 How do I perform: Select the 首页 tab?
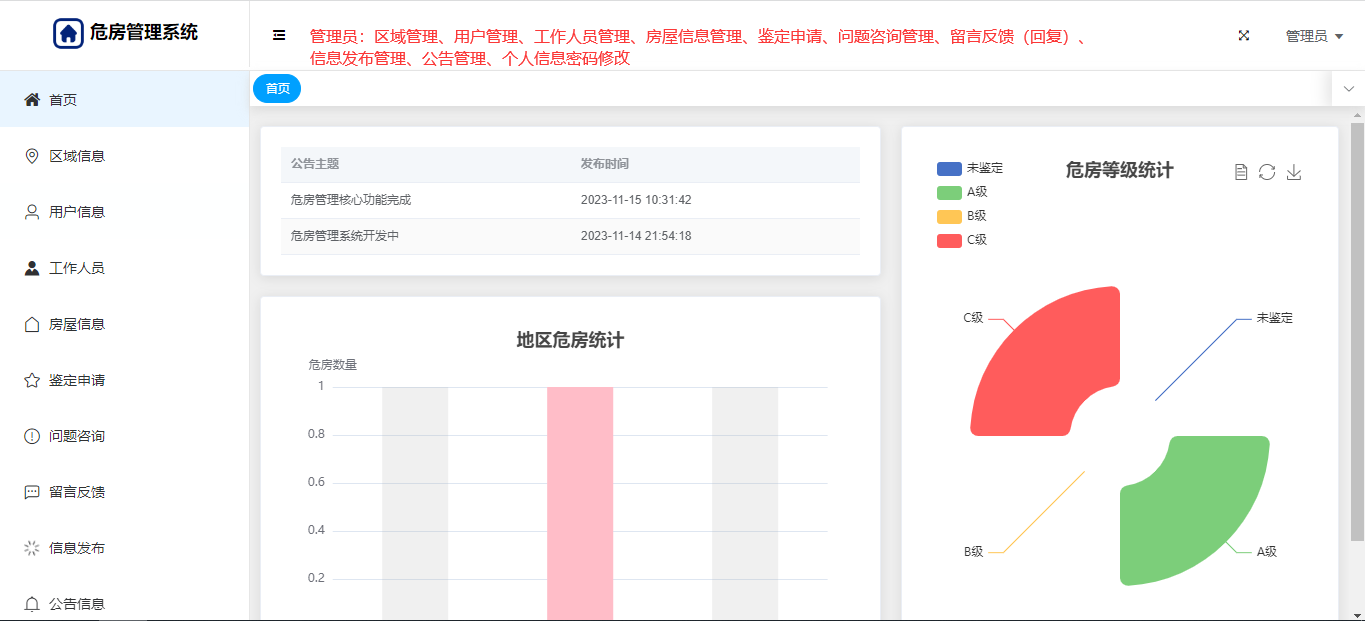tap(277, 89)
